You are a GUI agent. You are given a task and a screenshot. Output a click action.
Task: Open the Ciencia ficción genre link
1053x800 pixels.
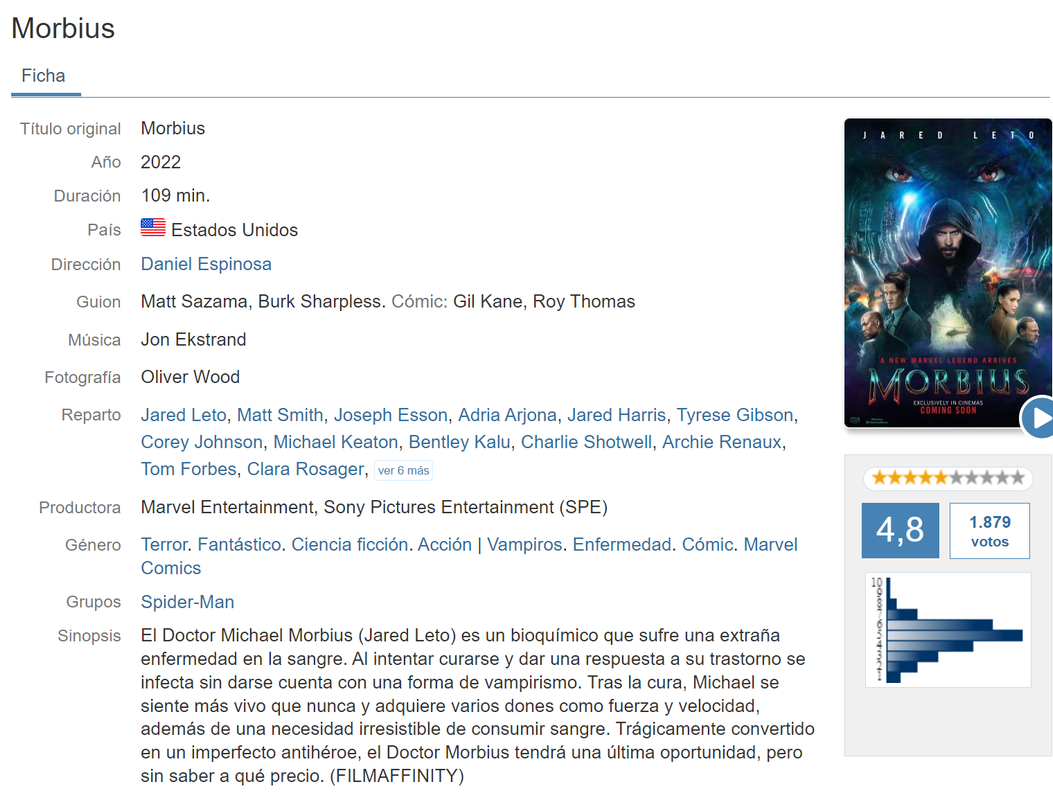click(x=349, y=544)
